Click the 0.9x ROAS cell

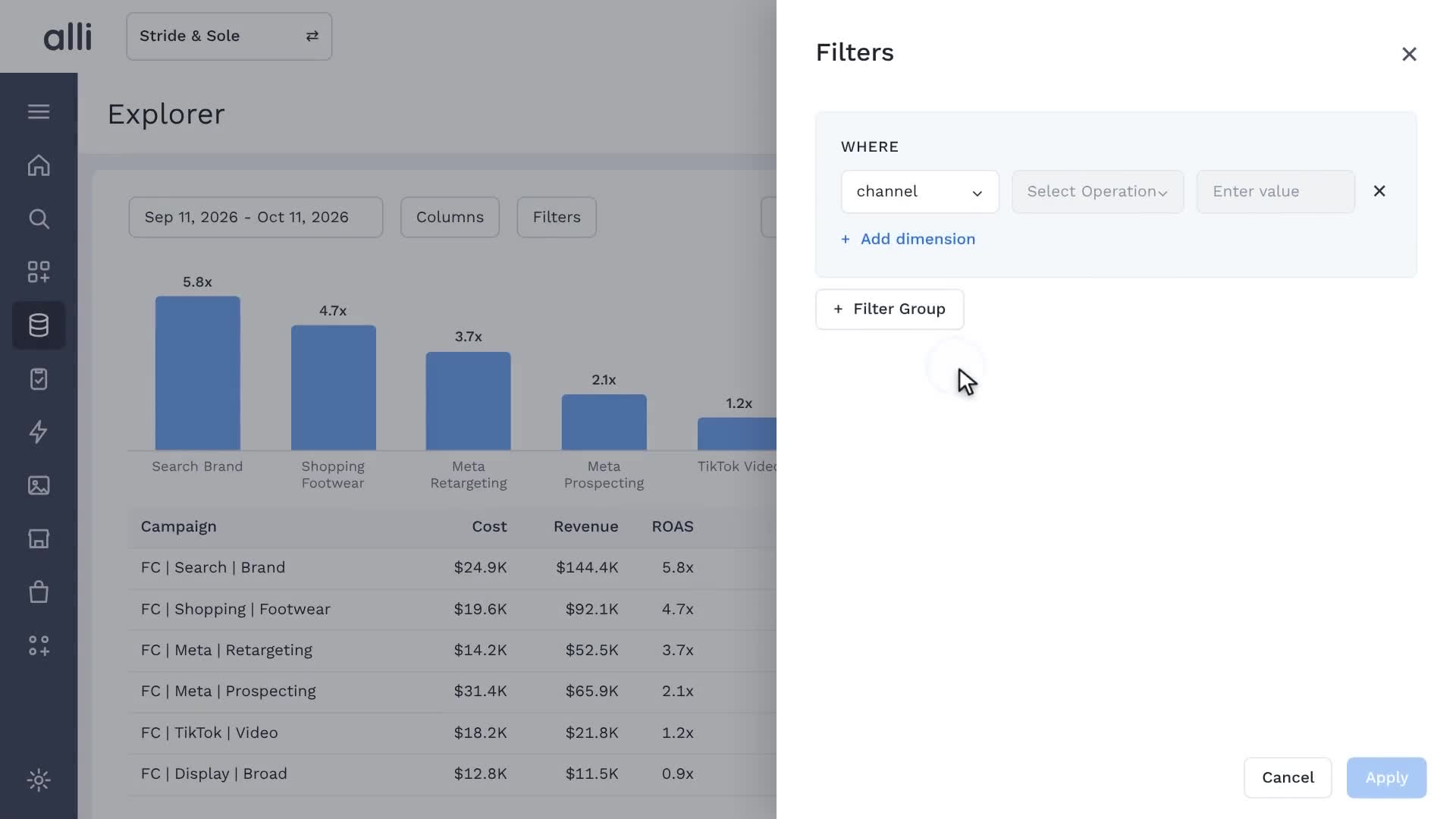(x=678, y=774)
